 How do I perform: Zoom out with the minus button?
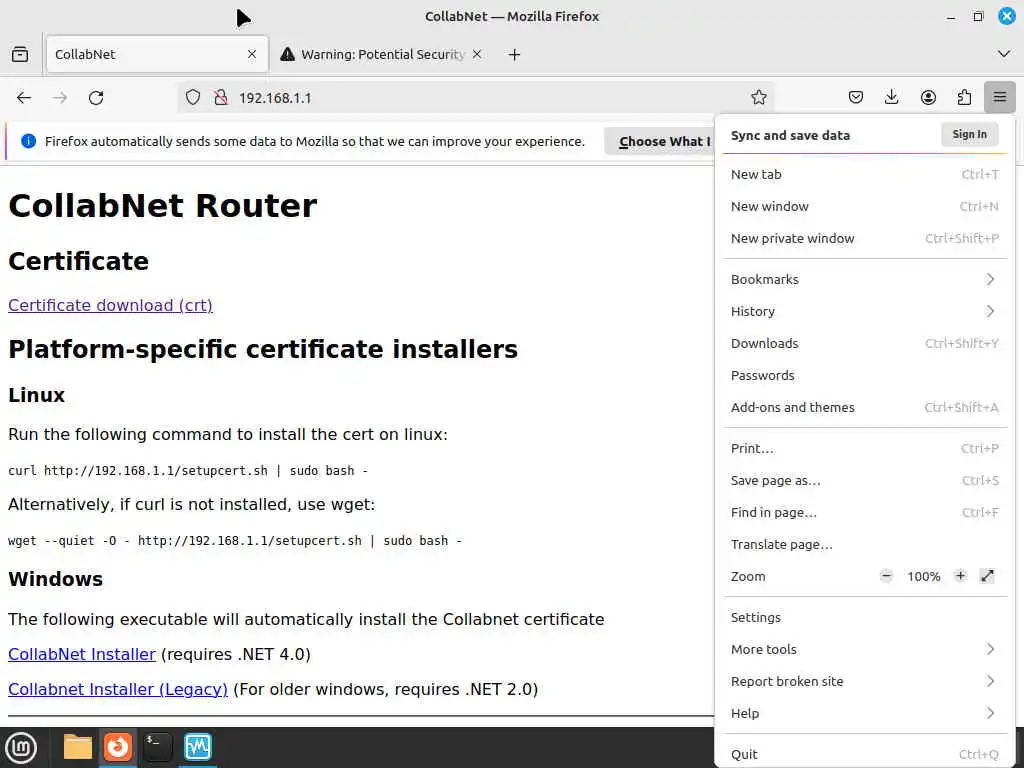pyautogui.click(x=886, y=576)
